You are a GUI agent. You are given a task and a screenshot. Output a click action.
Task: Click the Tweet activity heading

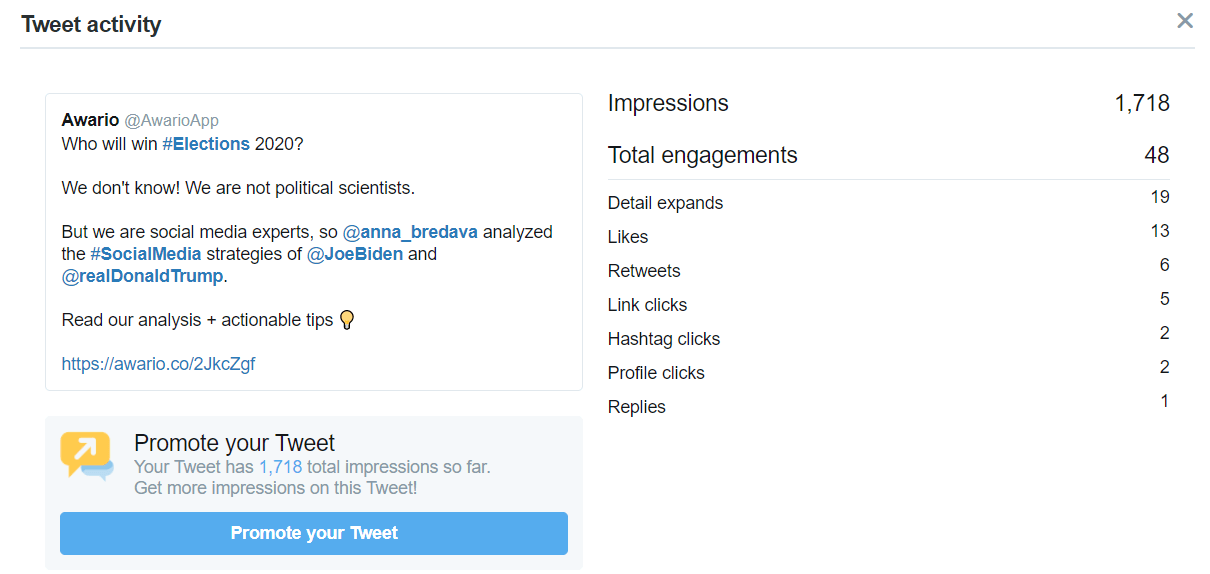91,24
